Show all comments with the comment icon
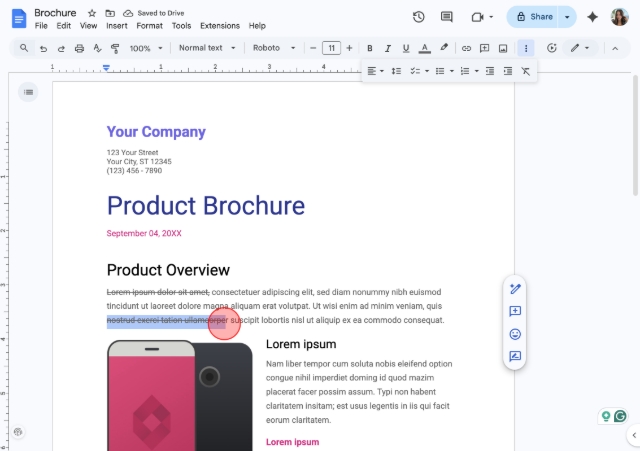The image size is (640, 451). 447,17
